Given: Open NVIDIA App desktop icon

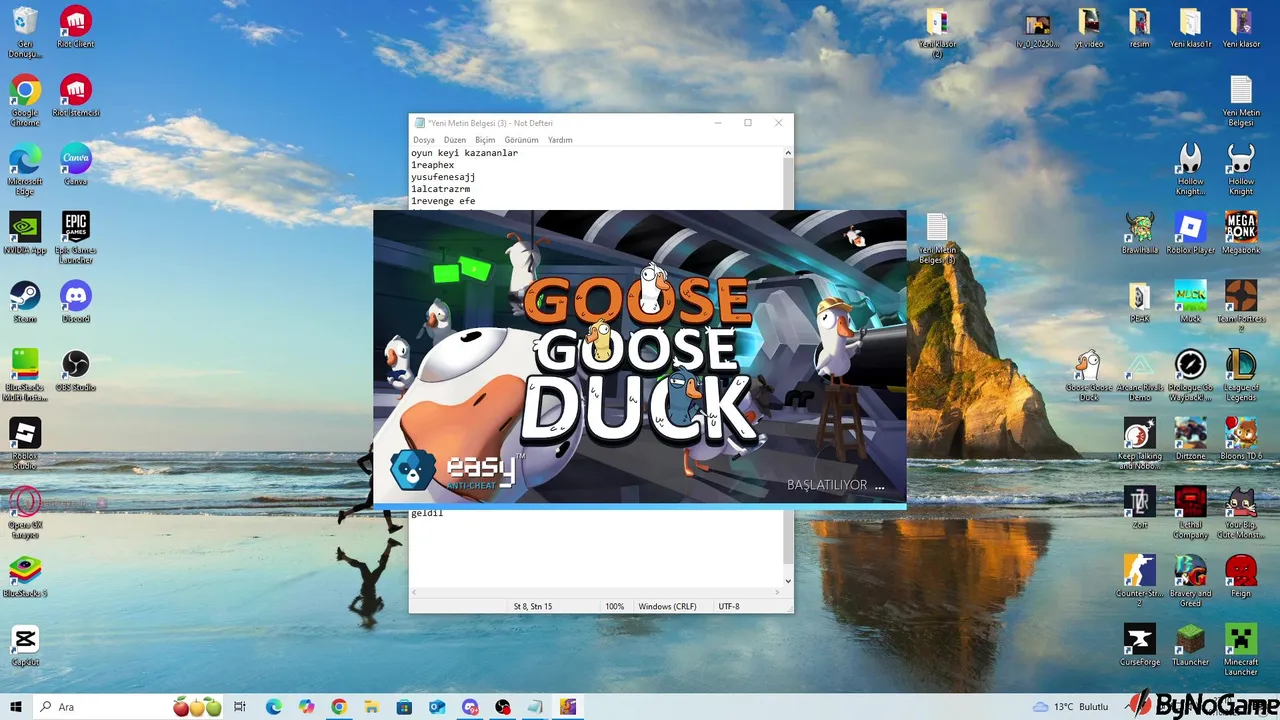Looking at the screenshot, I should pos(25,233).
